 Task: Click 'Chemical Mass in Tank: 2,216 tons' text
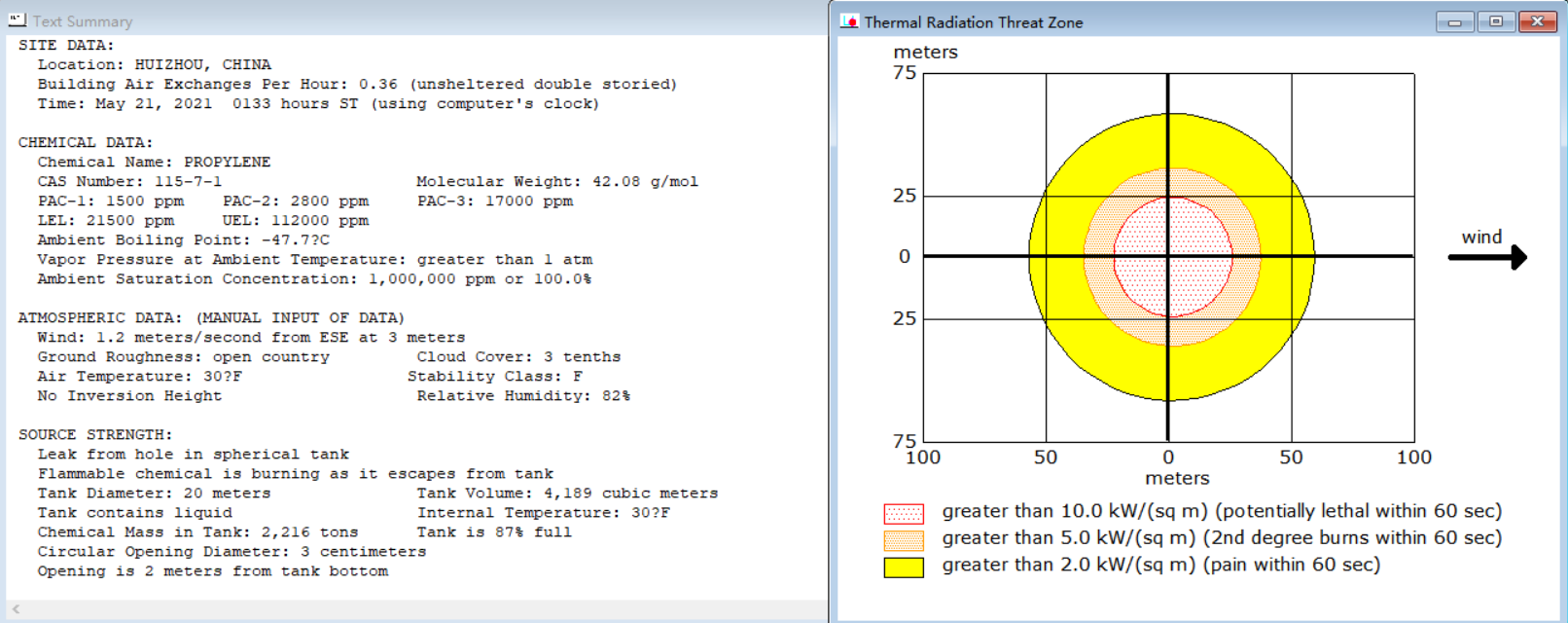(x=197, y=532)
